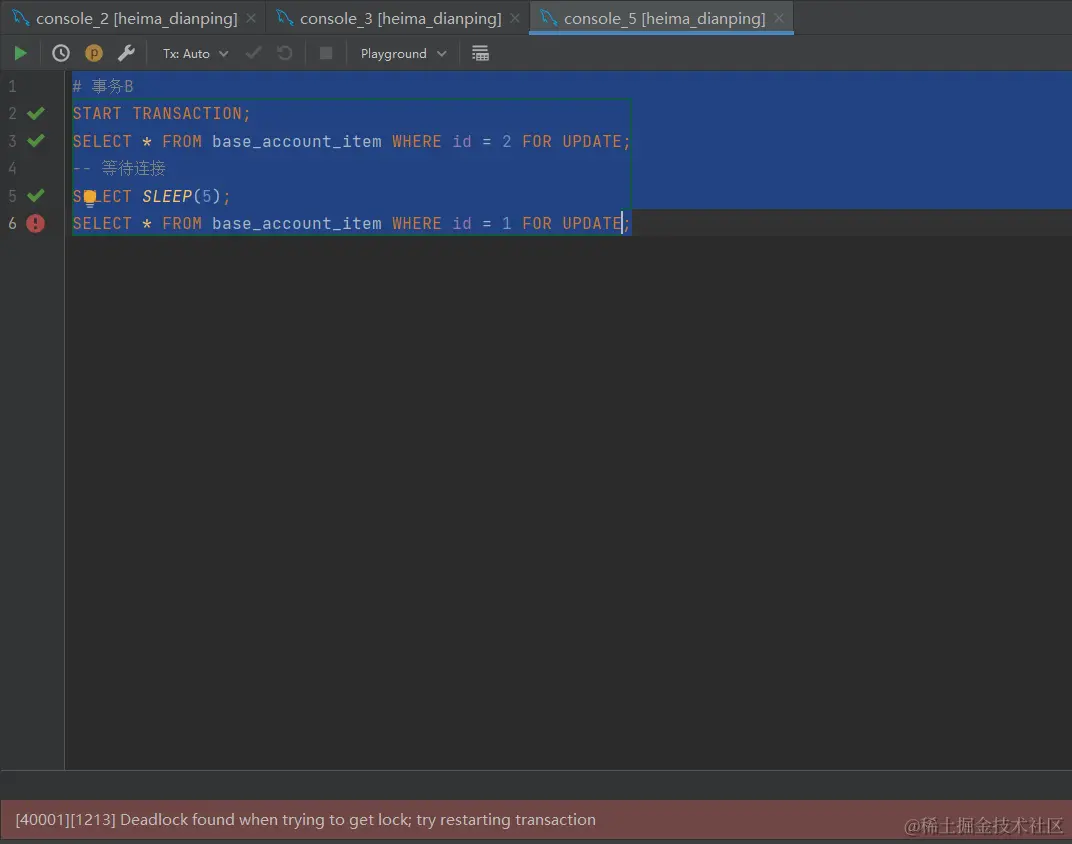Close the console_5 tab
Viewport: 1072px width, 844px height.
click(779, 18)
